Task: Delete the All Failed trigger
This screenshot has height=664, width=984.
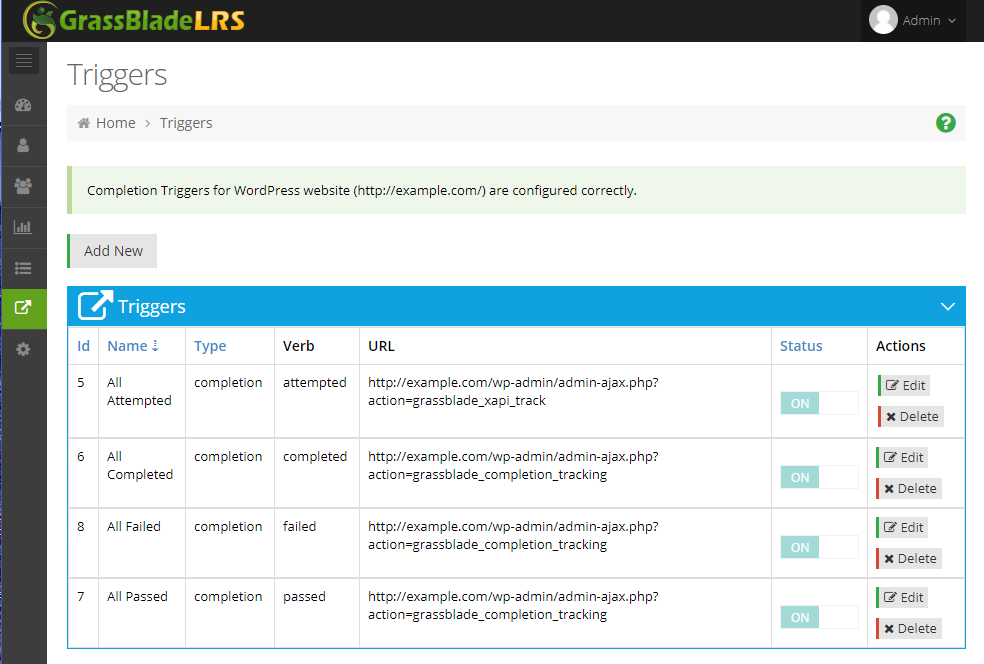Action: coord(909,559)
